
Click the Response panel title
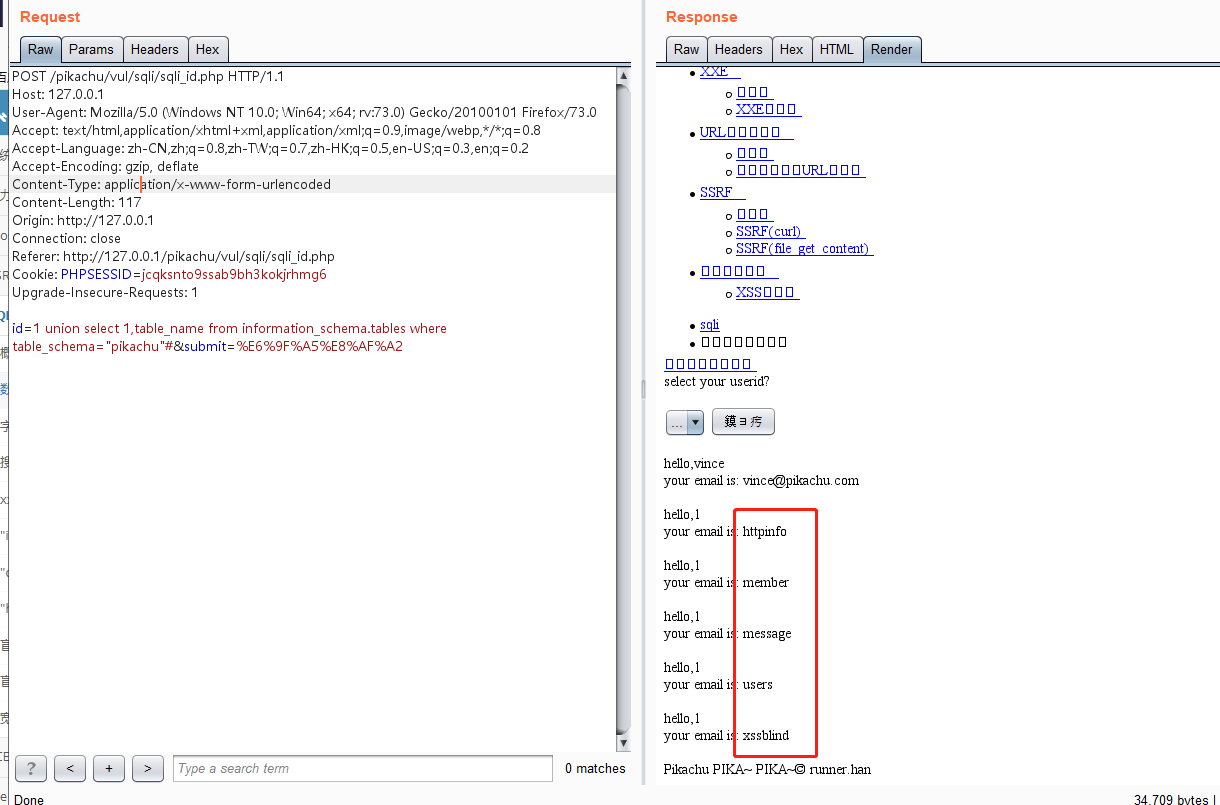[702, 17]
